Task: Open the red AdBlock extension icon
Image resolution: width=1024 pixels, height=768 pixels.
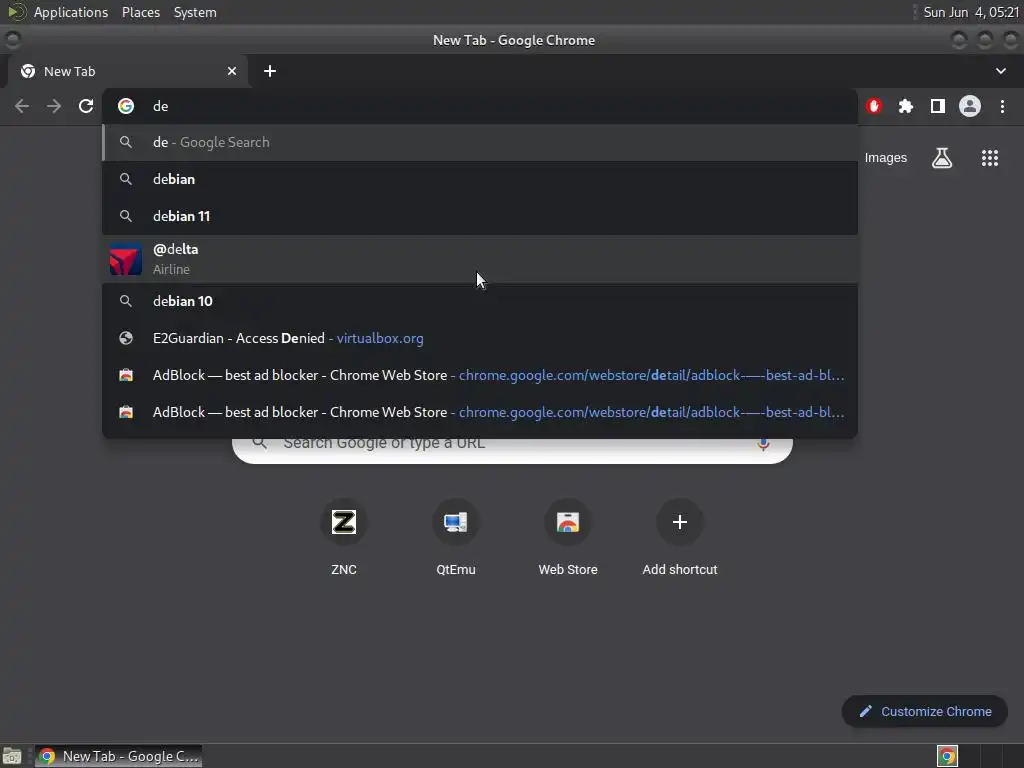Action: [x=874, y=106]
